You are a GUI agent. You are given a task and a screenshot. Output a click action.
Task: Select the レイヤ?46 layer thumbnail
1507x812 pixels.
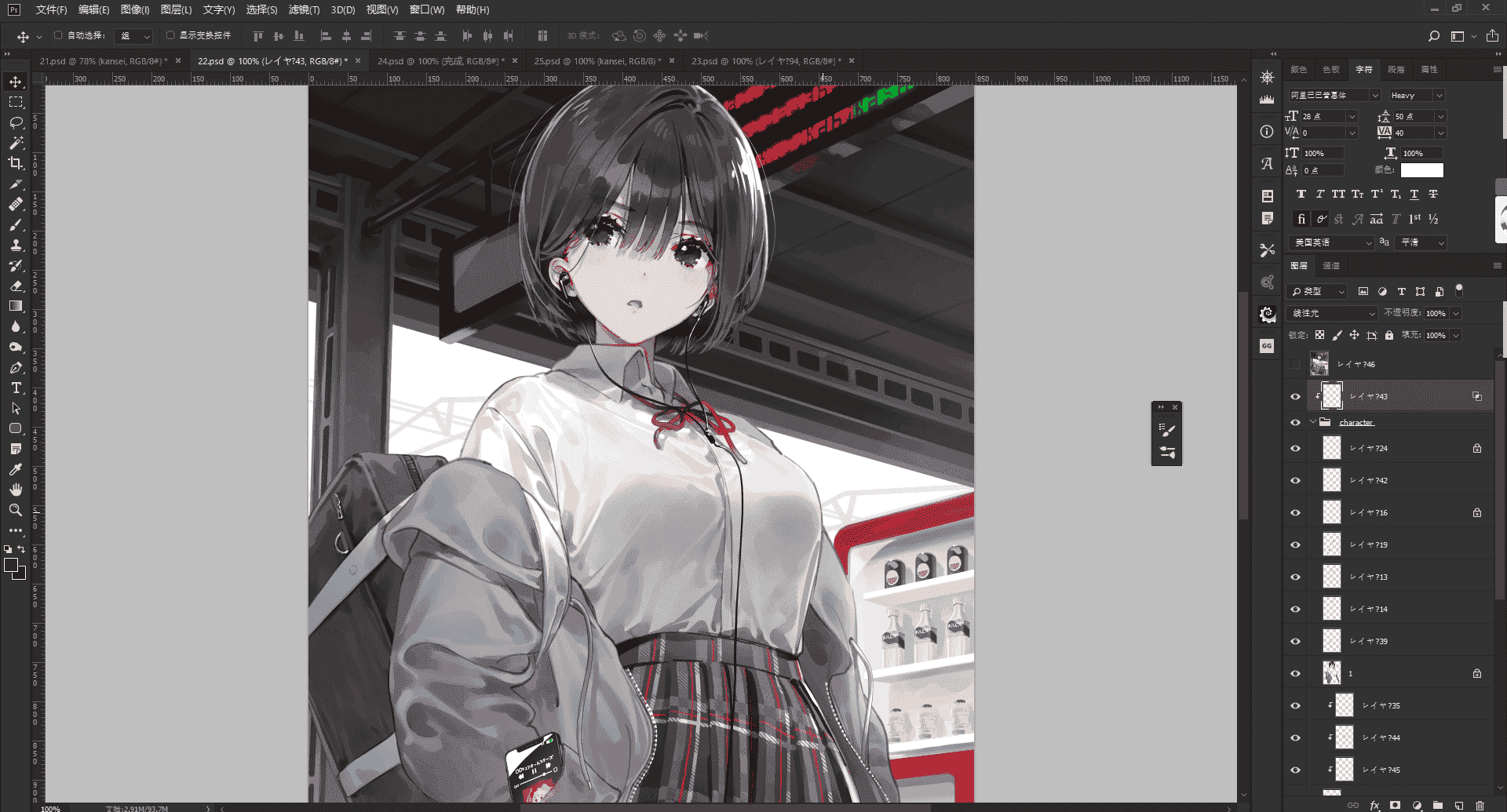pyautogui.click(x=1319, y=364)
